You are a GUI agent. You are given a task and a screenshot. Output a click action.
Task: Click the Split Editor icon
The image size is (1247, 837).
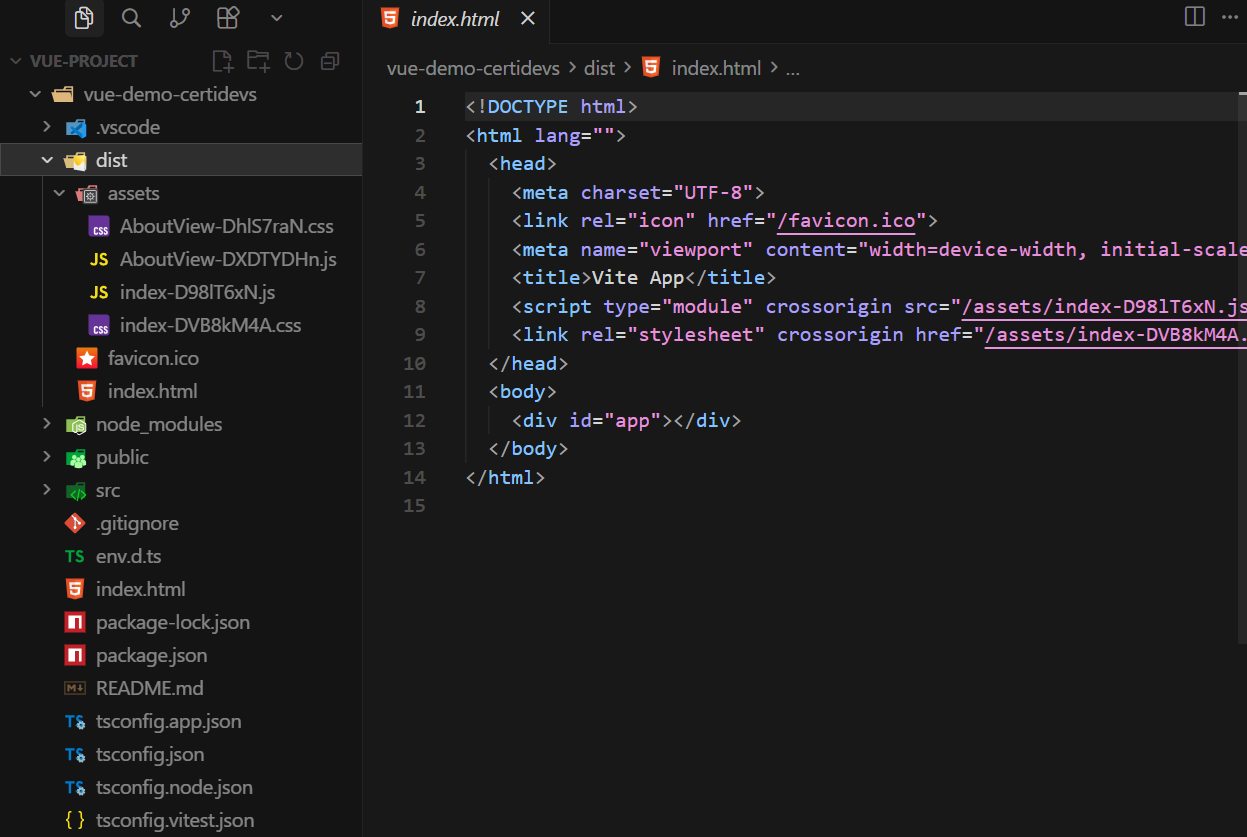click(1194, 17)
